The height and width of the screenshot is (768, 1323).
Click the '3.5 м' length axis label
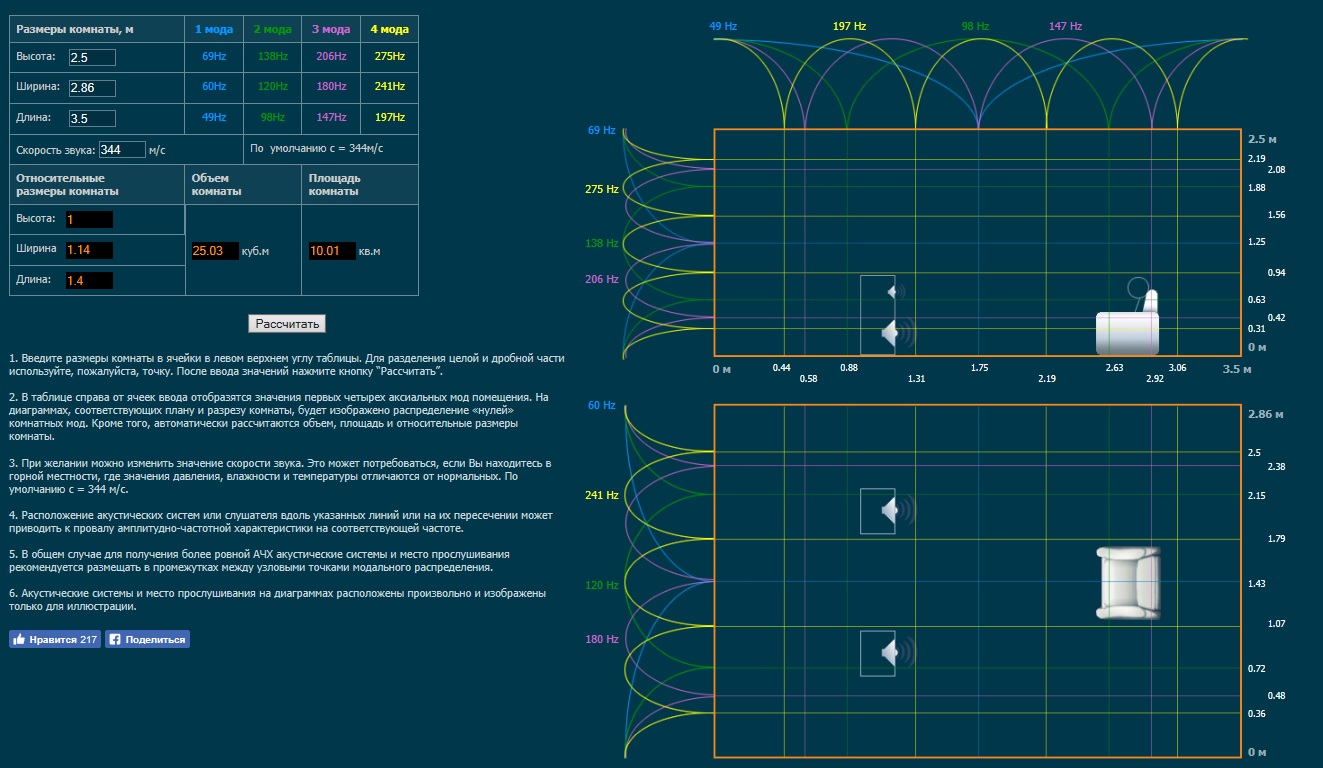[1236, 369]
